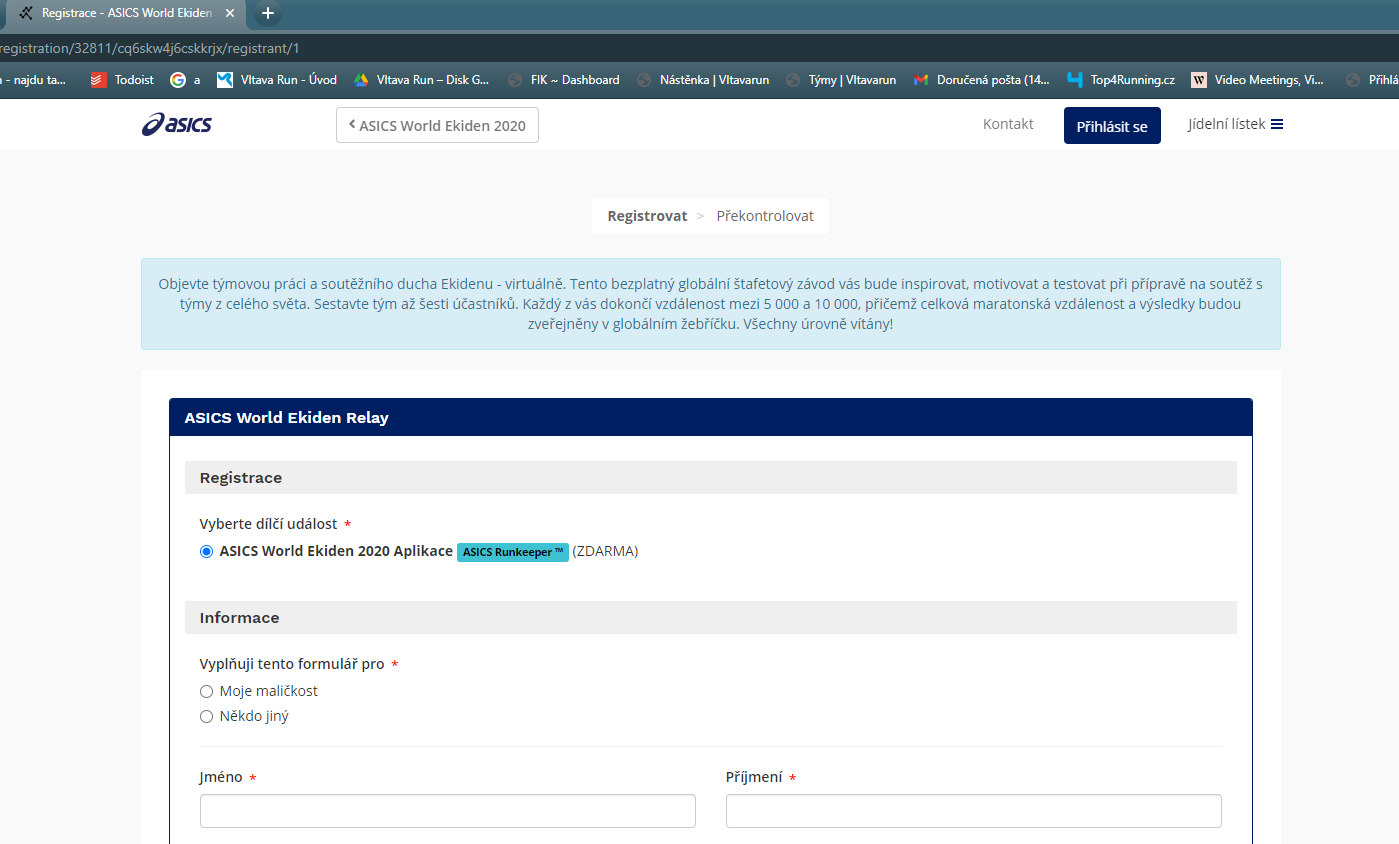Screen dimensions: 1399x844
Task: Choose the Moje maličkost radio option
Action: tap(207, 691)
